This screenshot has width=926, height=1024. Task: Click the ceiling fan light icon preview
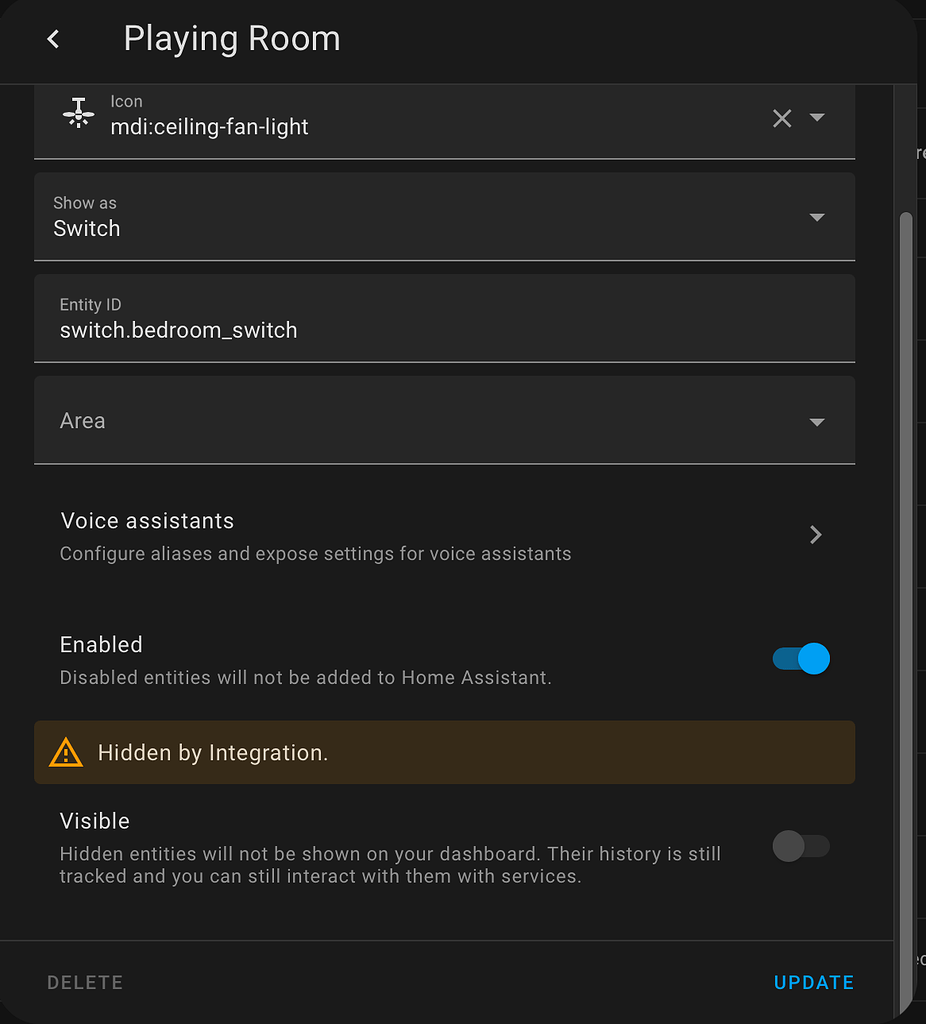coord(77,113)
